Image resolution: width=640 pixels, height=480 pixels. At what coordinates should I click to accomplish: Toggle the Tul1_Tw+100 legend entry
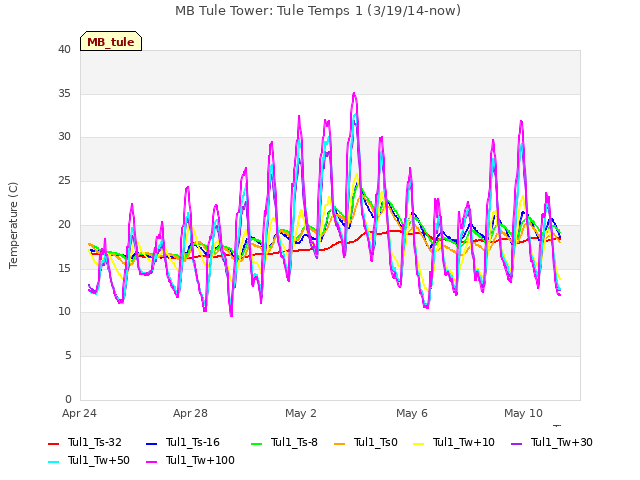point(191,460)
